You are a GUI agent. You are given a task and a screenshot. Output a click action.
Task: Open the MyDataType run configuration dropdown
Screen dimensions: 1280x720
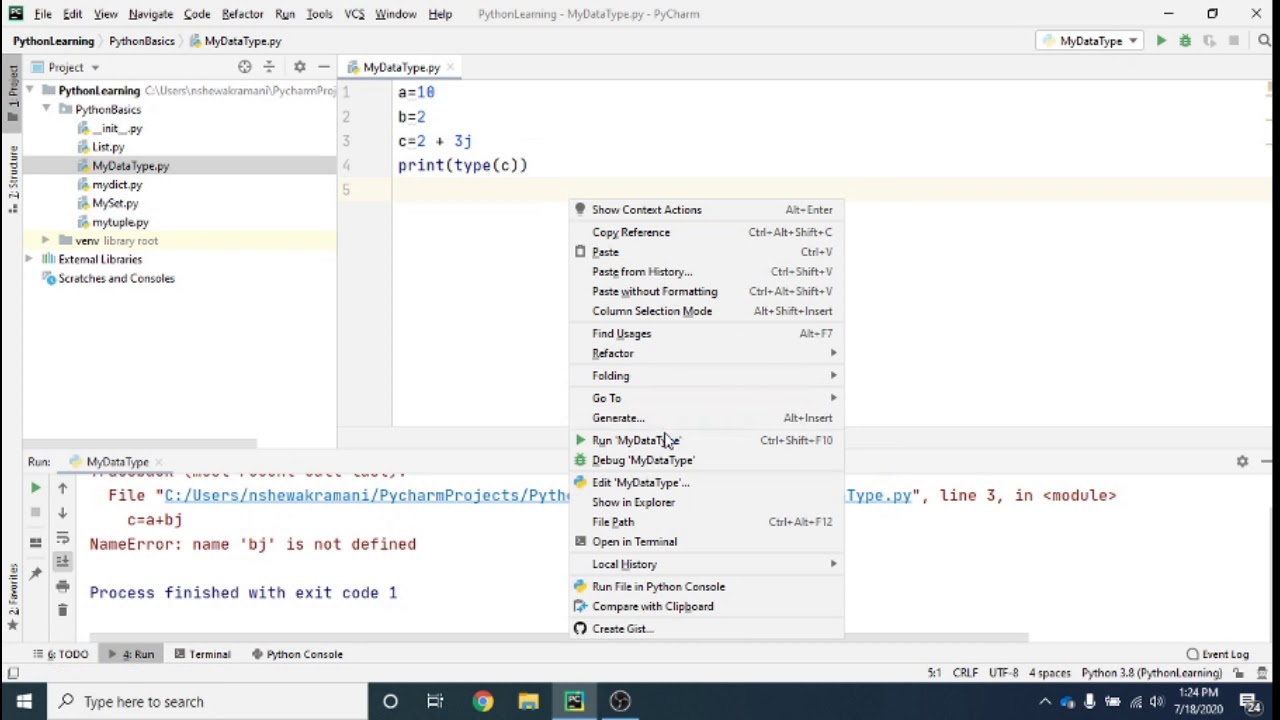[x=1091, y=41]
